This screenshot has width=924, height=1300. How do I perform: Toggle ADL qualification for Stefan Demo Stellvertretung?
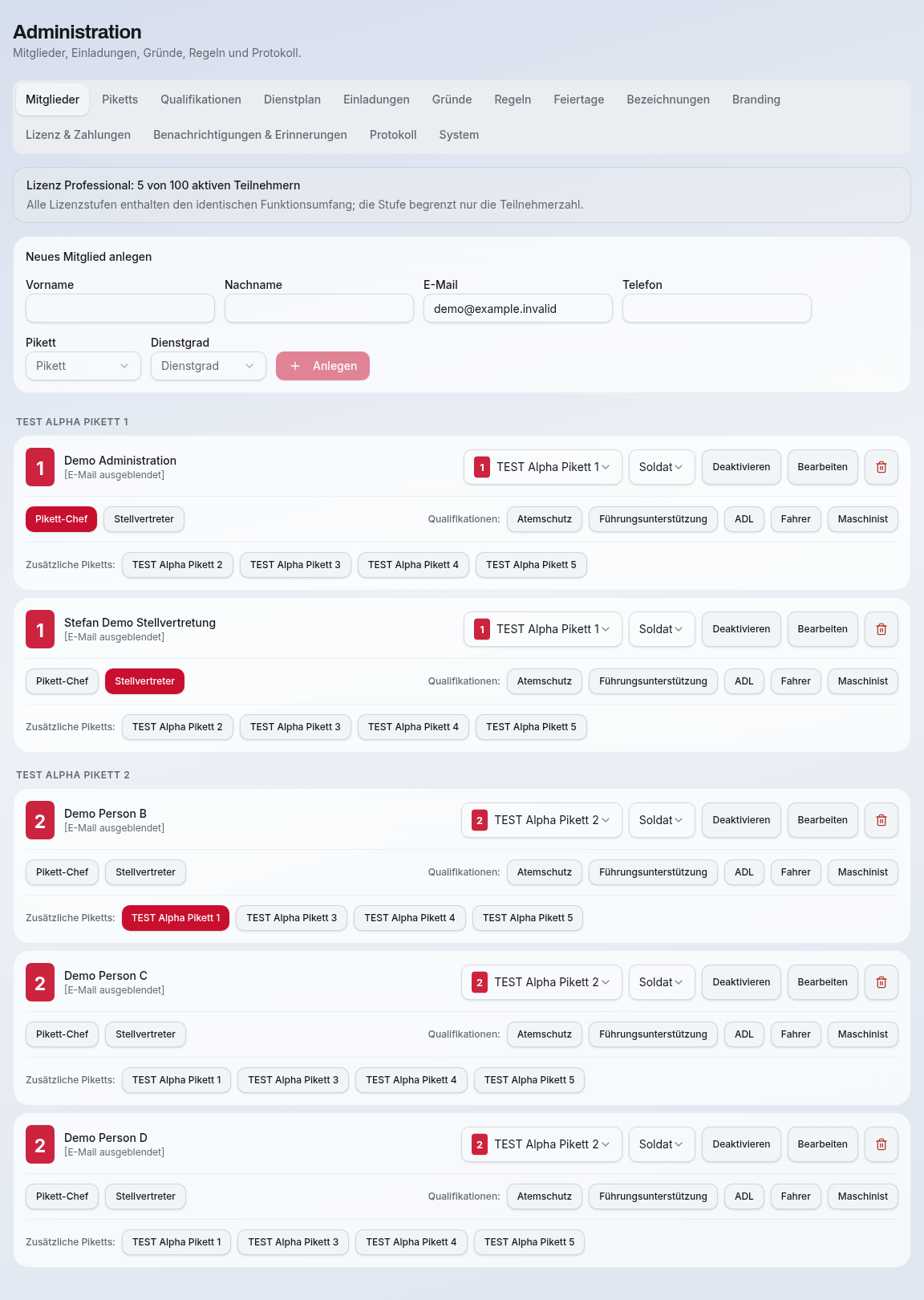click(x=744, y=681)
